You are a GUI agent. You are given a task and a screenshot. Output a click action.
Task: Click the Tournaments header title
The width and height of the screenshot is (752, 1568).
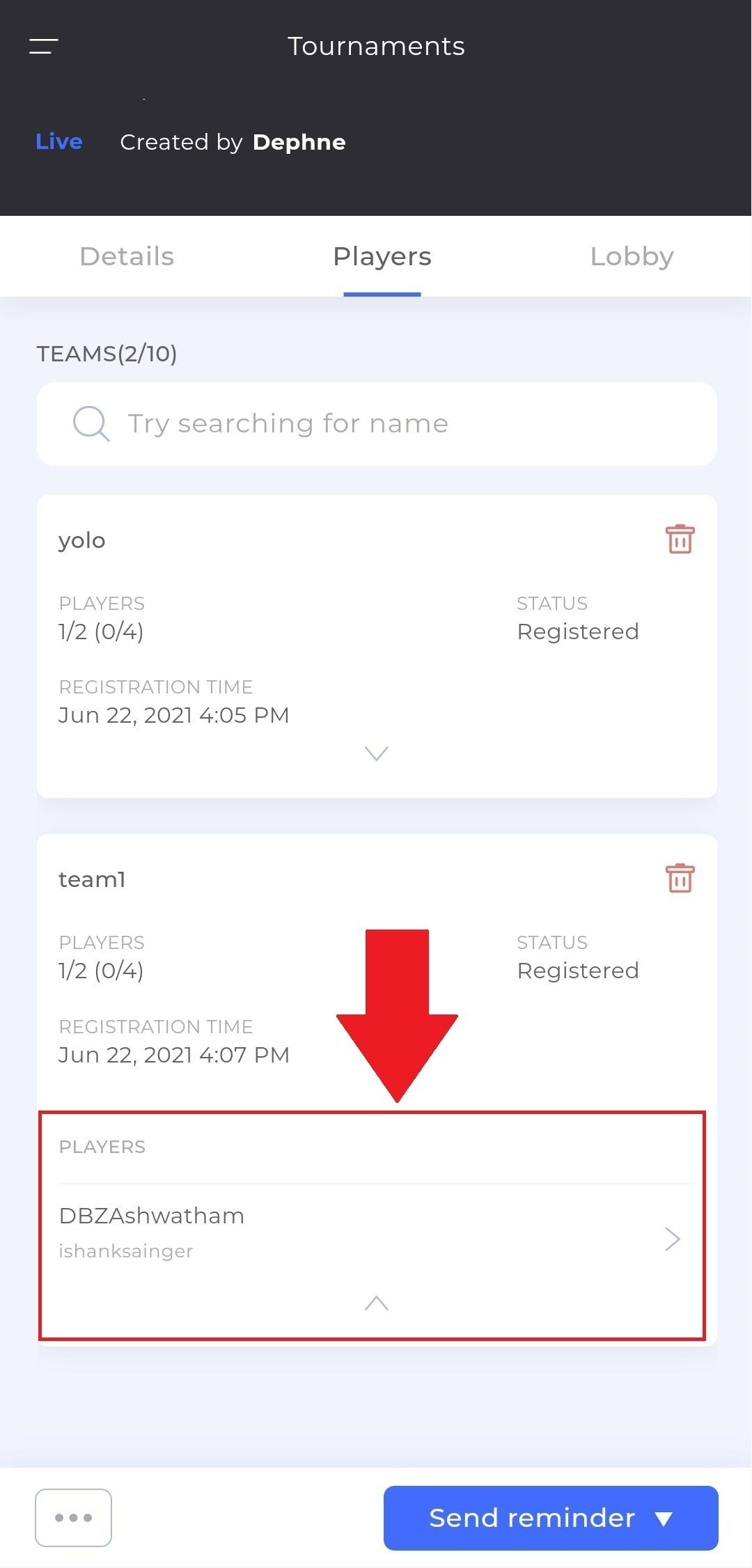376,46
